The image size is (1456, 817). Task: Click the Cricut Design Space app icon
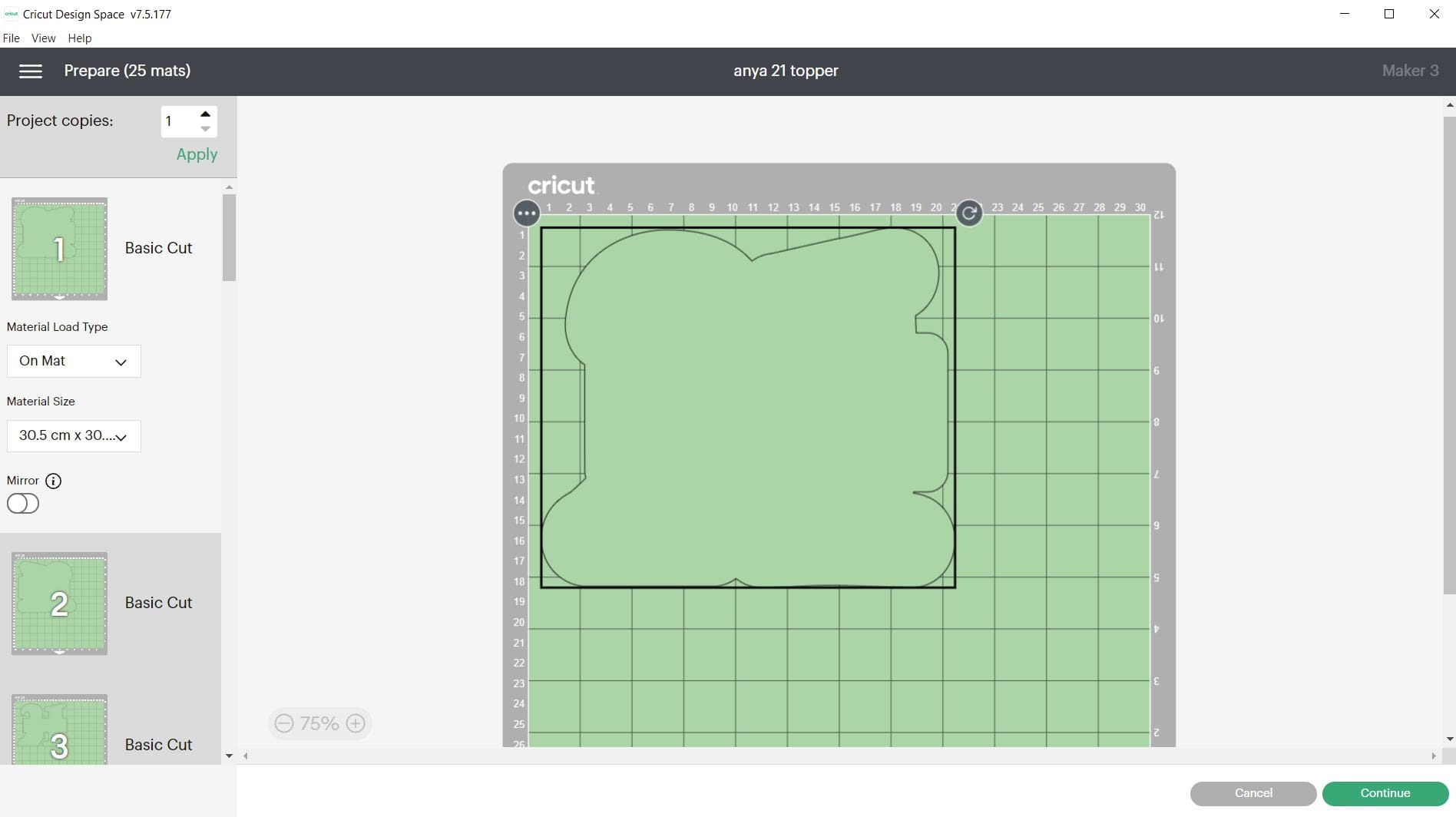(12, 14)
